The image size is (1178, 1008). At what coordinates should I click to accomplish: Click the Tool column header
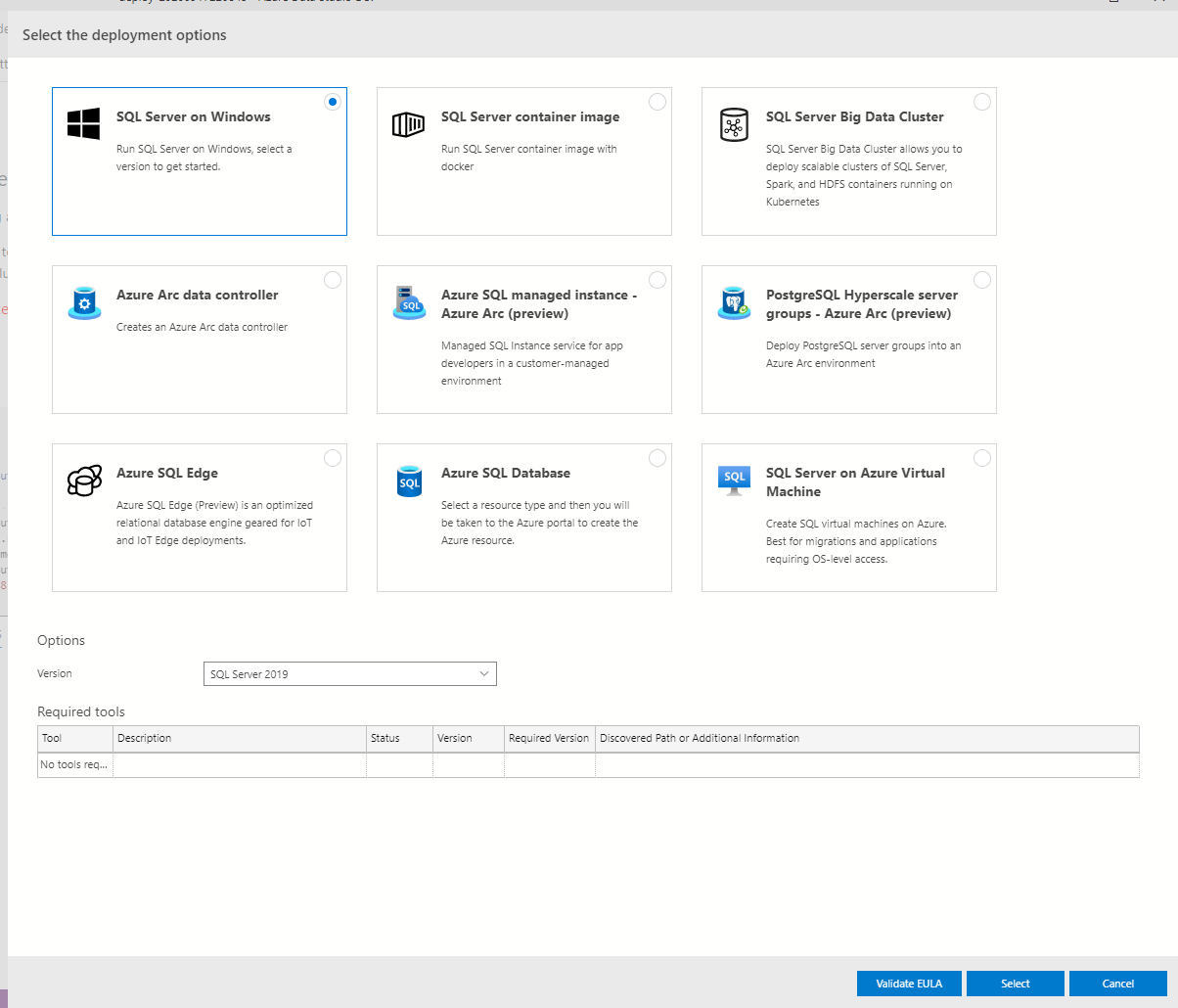point(75,738)
